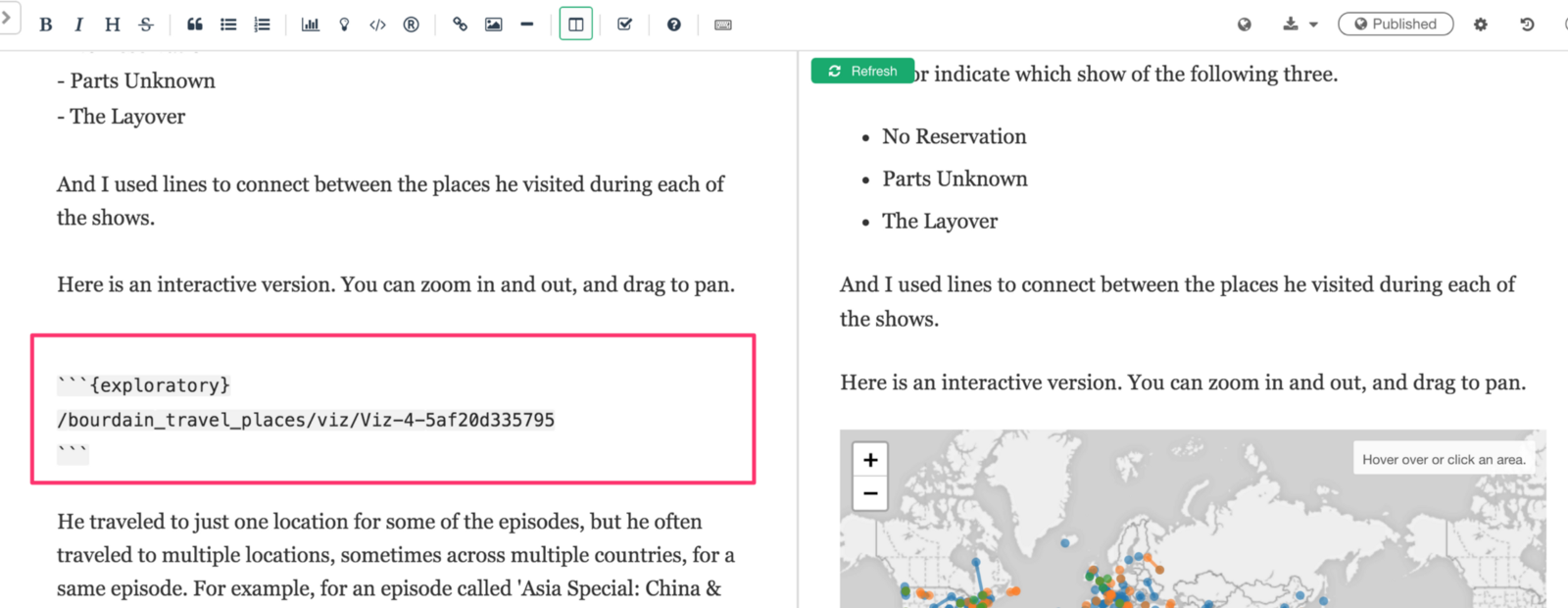Insert a heading with H button
1568x608 pixels.
click(x=112, y=25)
